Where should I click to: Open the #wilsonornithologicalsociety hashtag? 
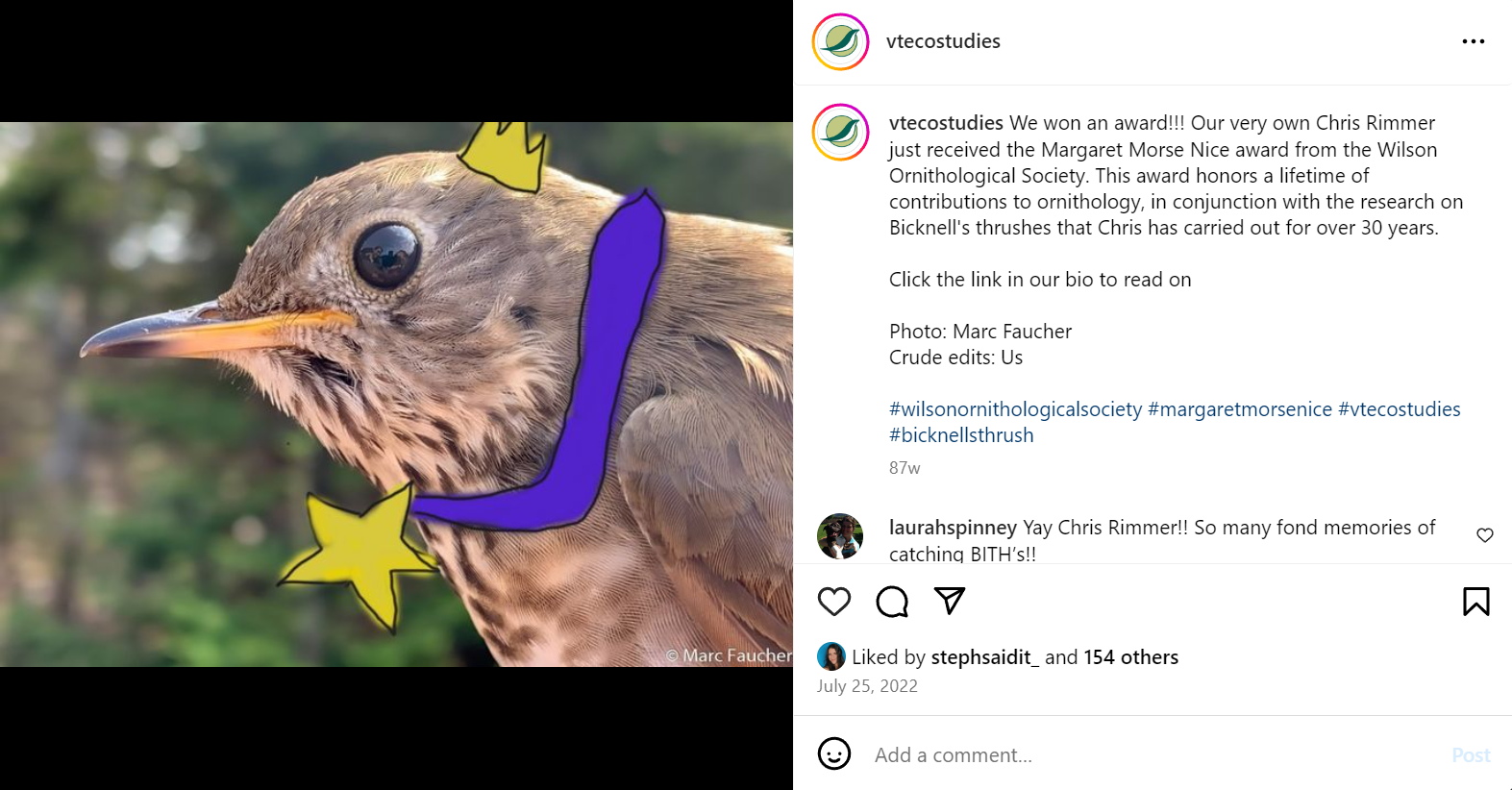point(1015,409)
